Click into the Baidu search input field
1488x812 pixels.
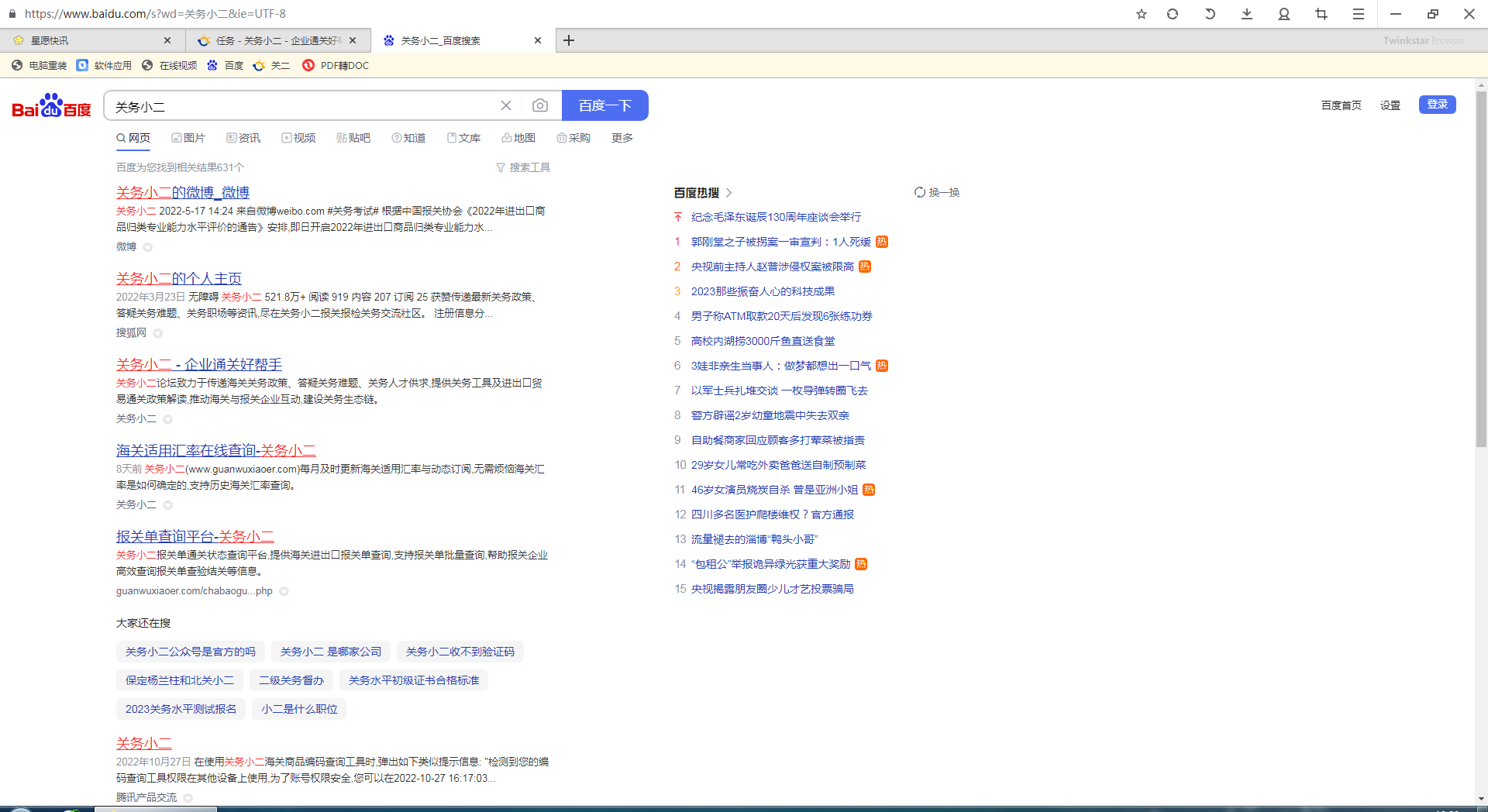pos(302,106)
